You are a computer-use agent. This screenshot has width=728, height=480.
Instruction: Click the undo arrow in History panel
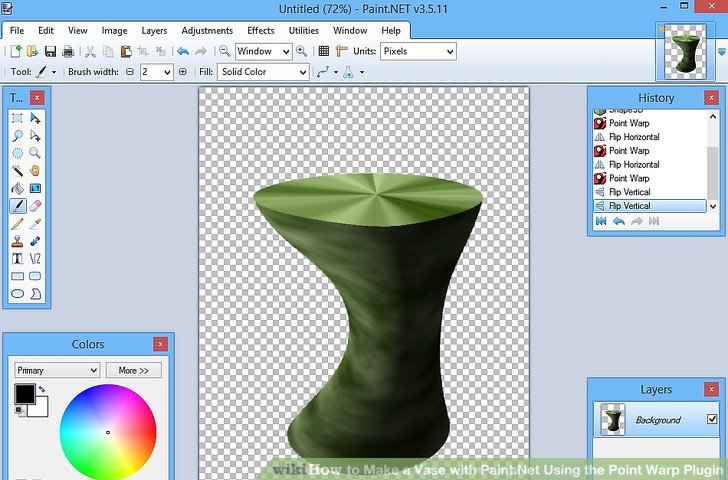coord(619,221)
